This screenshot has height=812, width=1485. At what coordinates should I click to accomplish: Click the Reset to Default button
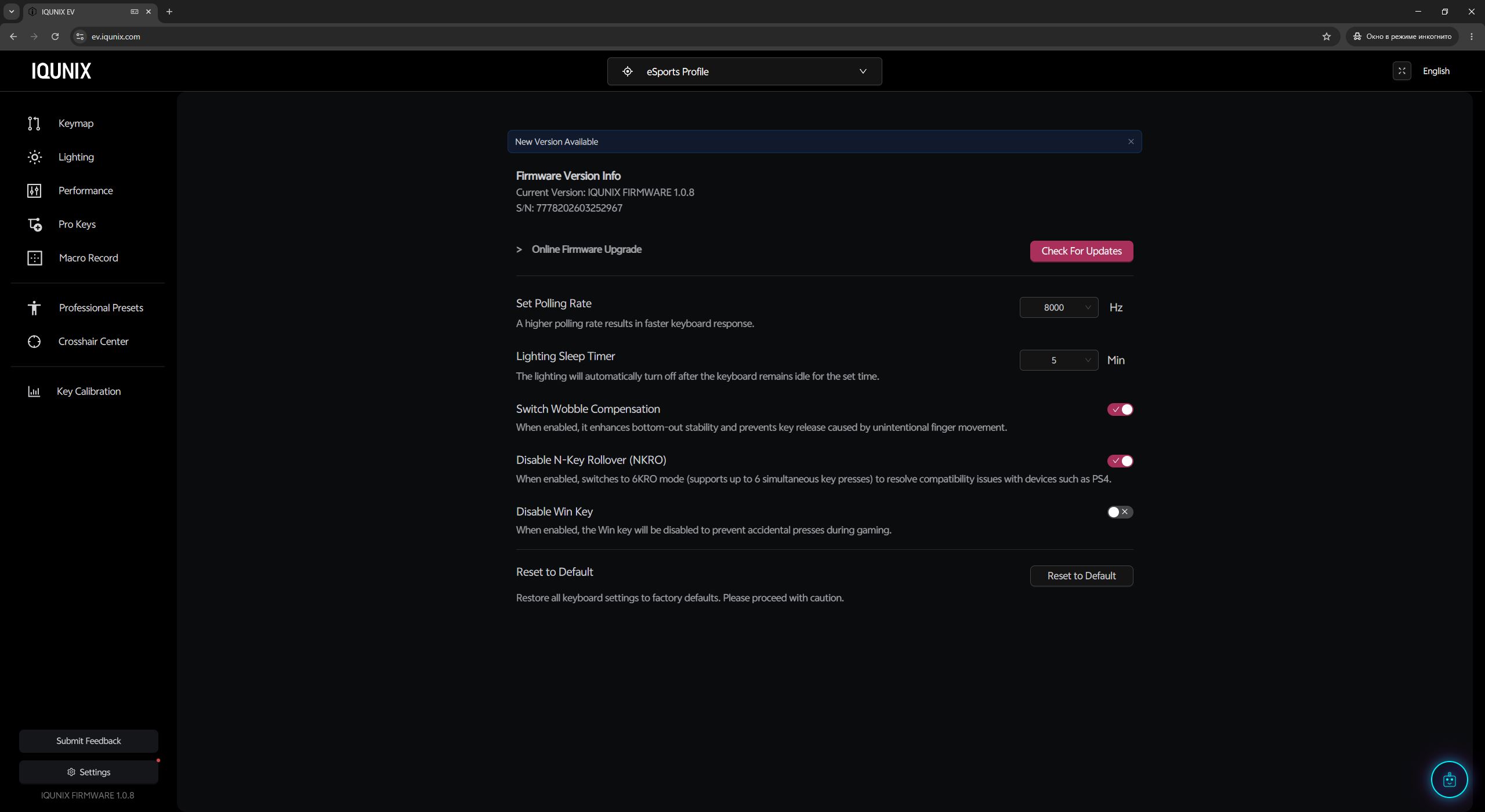click(x=1081, y=576)
